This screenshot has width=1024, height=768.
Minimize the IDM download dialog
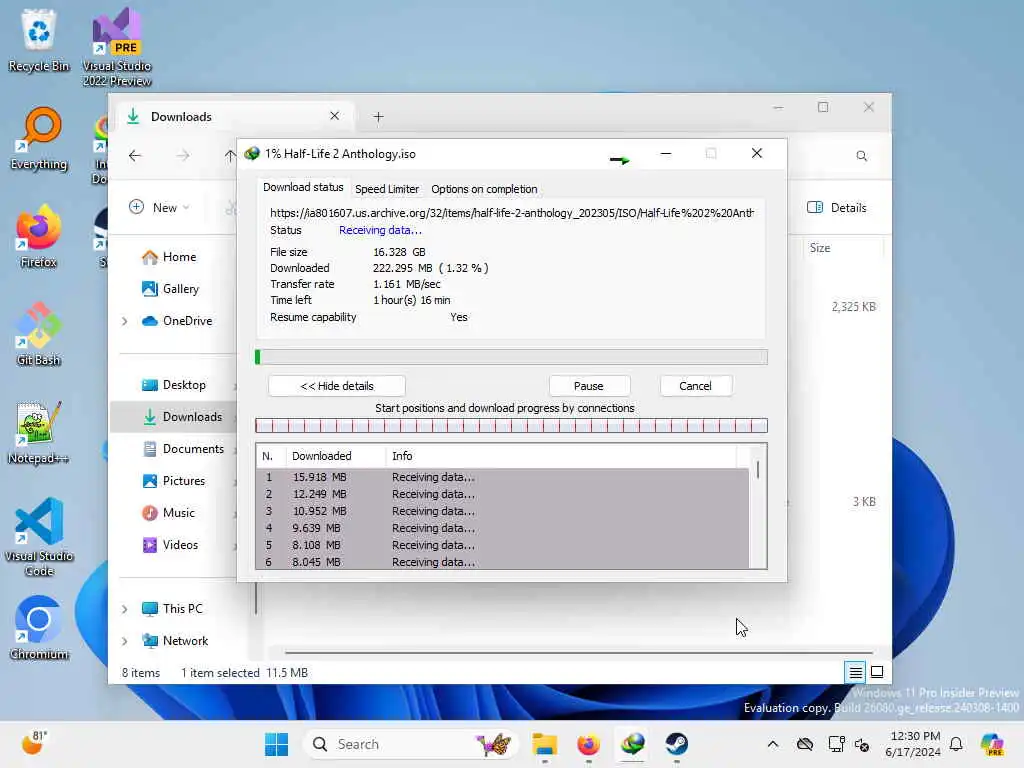(x=665, y=153)
